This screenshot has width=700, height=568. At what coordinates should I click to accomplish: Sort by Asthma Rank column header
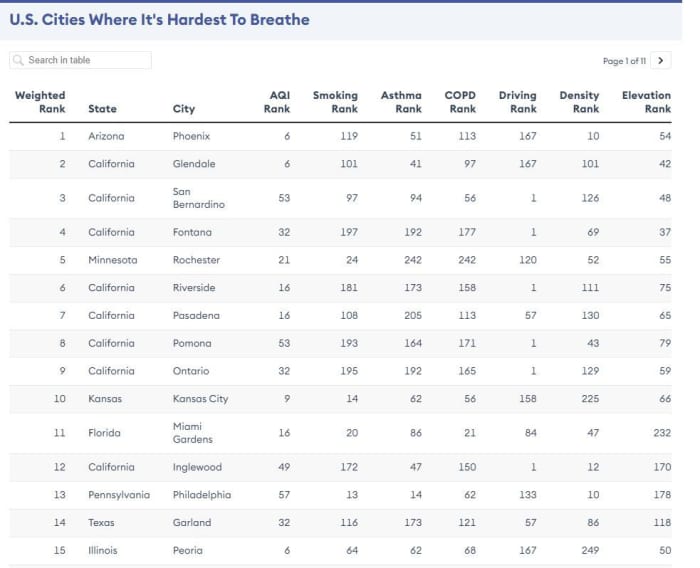click(401, 102)
